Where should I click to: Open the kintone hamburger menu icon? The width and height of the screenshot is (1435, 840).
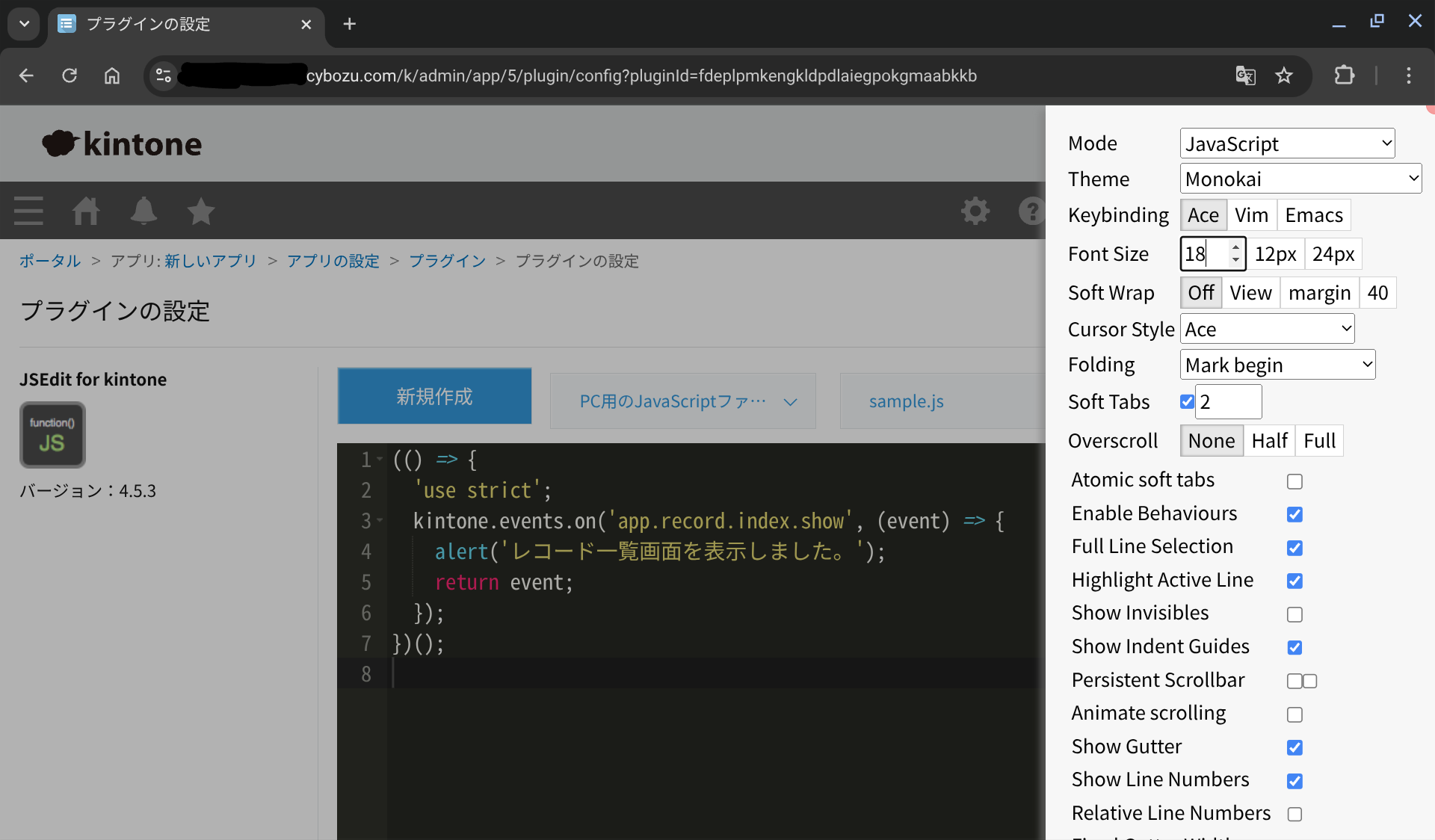point(28,211)
